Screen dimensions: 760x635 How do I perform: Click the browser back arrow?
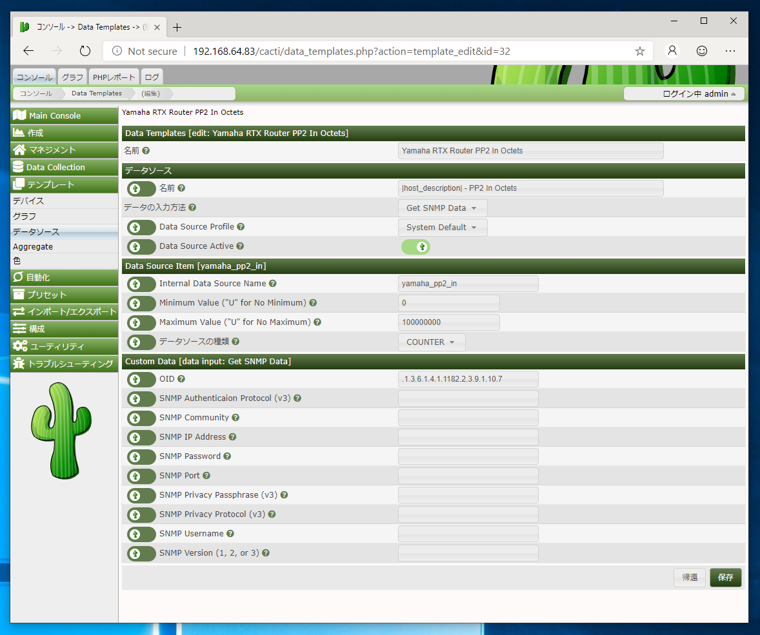[29, 51]
